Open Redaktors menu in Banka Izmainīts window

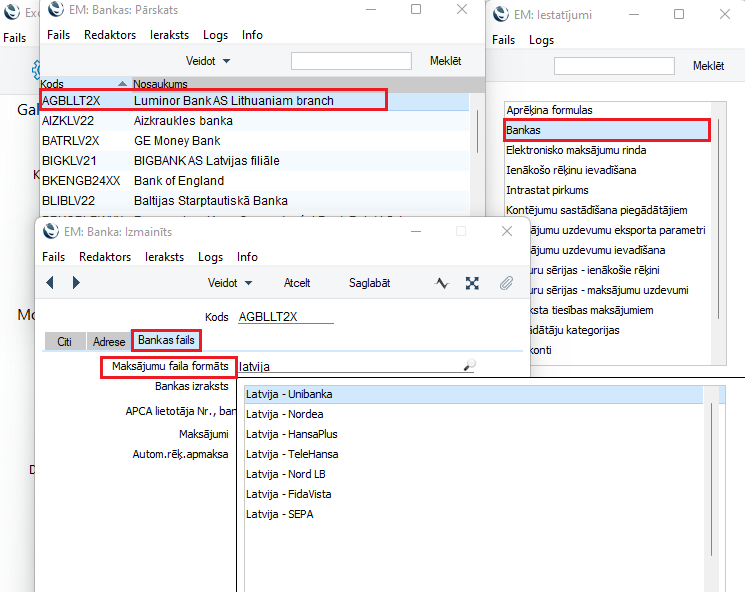105,257
